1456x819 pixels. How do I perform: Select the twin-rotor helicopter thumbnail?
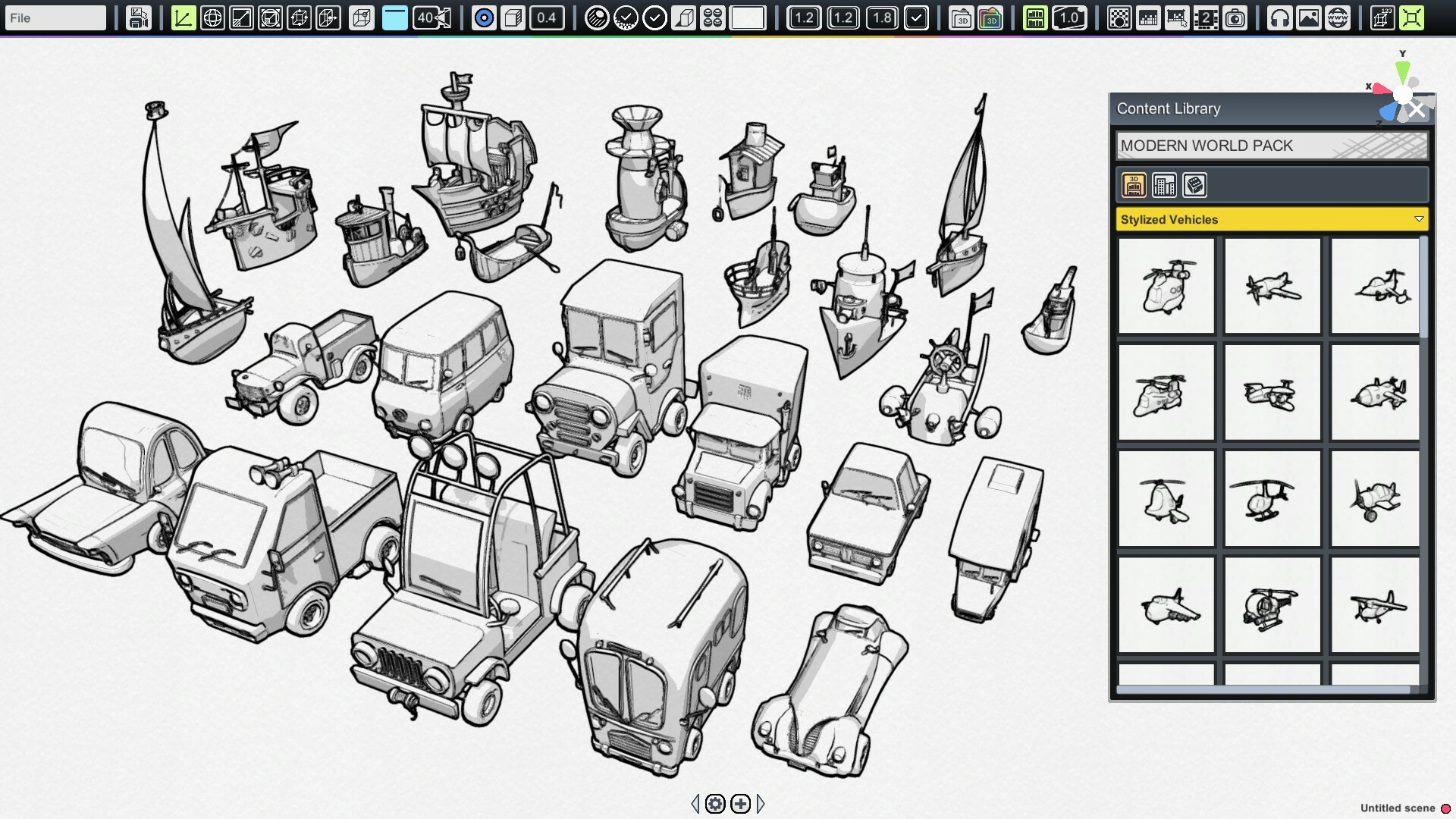click(1166, 287)
